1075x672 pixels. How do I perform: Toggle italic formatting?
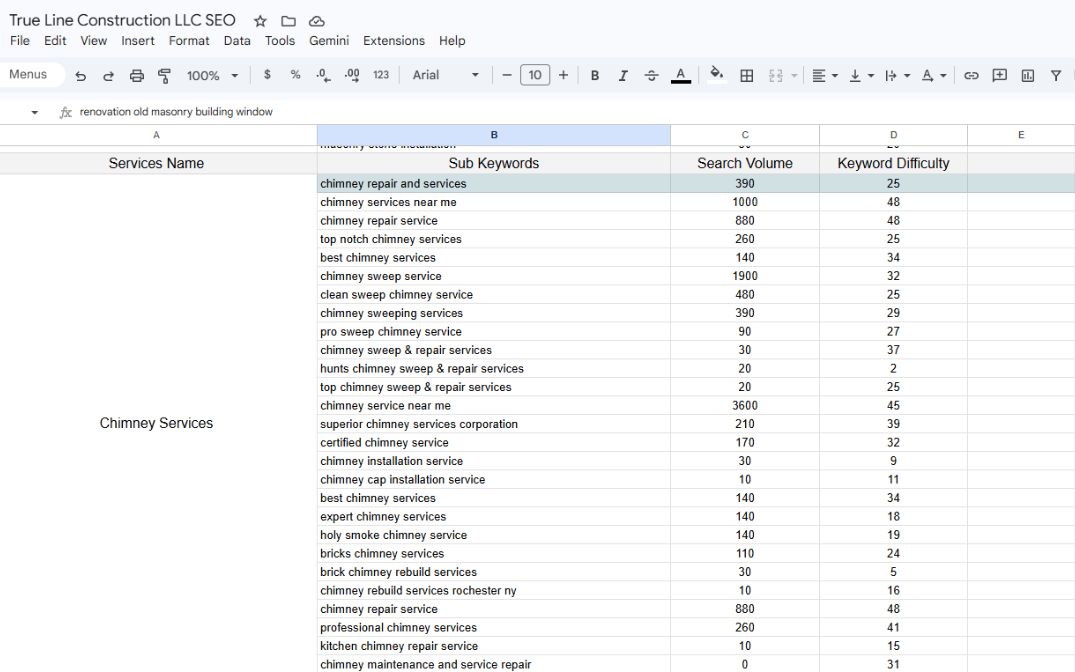623,76
